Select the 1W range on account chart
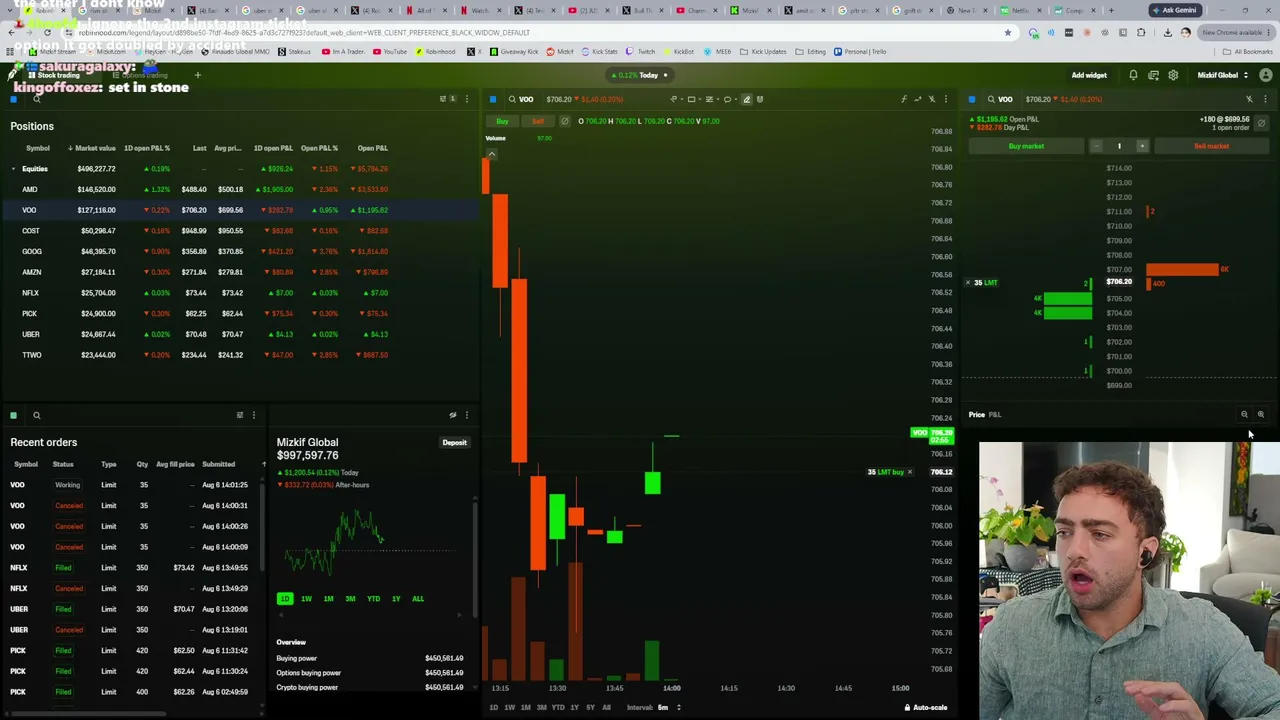 point(306,599)
